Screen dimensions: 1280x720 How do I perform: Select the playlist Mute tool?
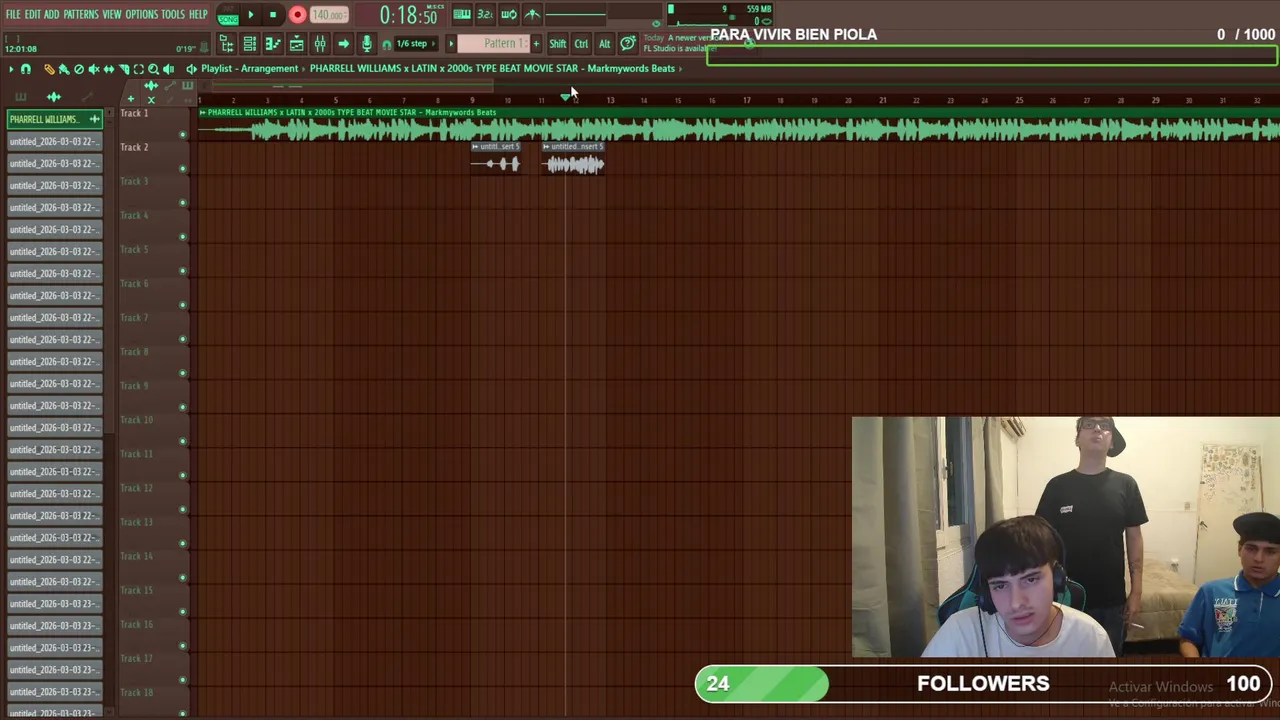pyautogui.click(x=94, y=69)
